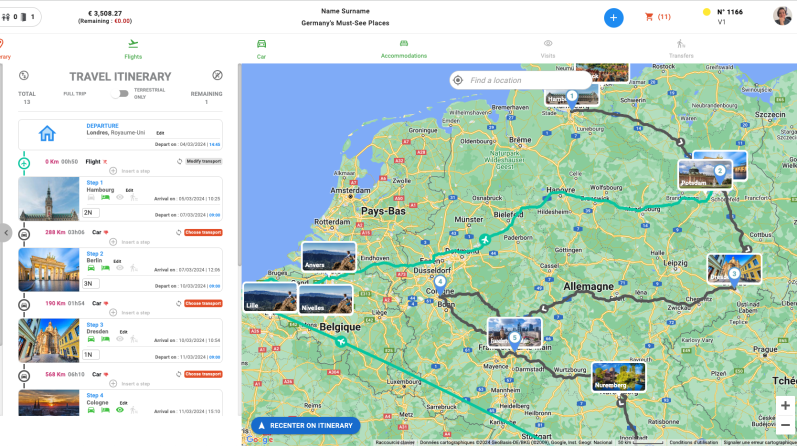The height and width of the screenshot is (446, 797).
Task: Click the car circle icon for 288 Km leg
Action: point(24,234)
